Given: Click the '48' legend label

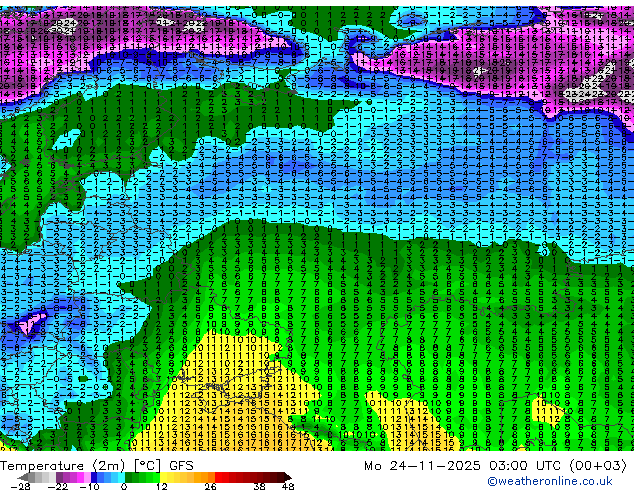Looking at the screenshot, I should (x=288, y=486).
